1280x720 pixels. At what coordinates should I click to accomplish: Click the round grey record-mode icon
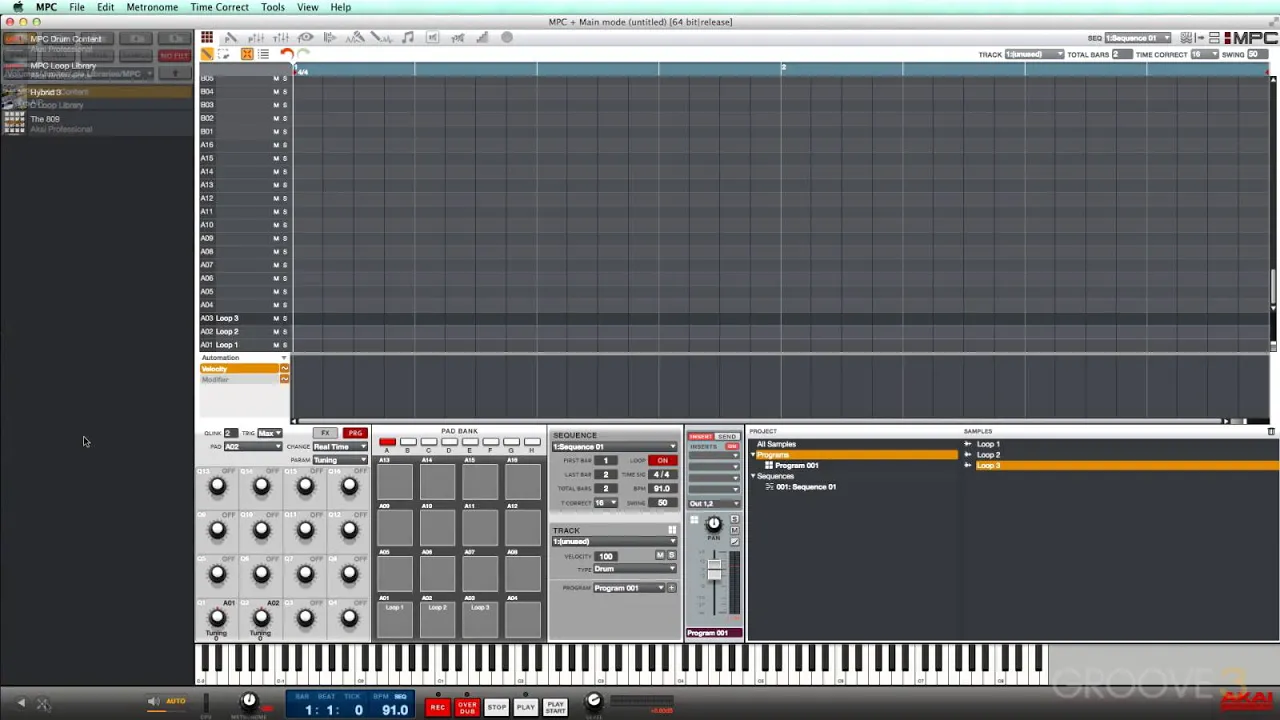point(507,38)
